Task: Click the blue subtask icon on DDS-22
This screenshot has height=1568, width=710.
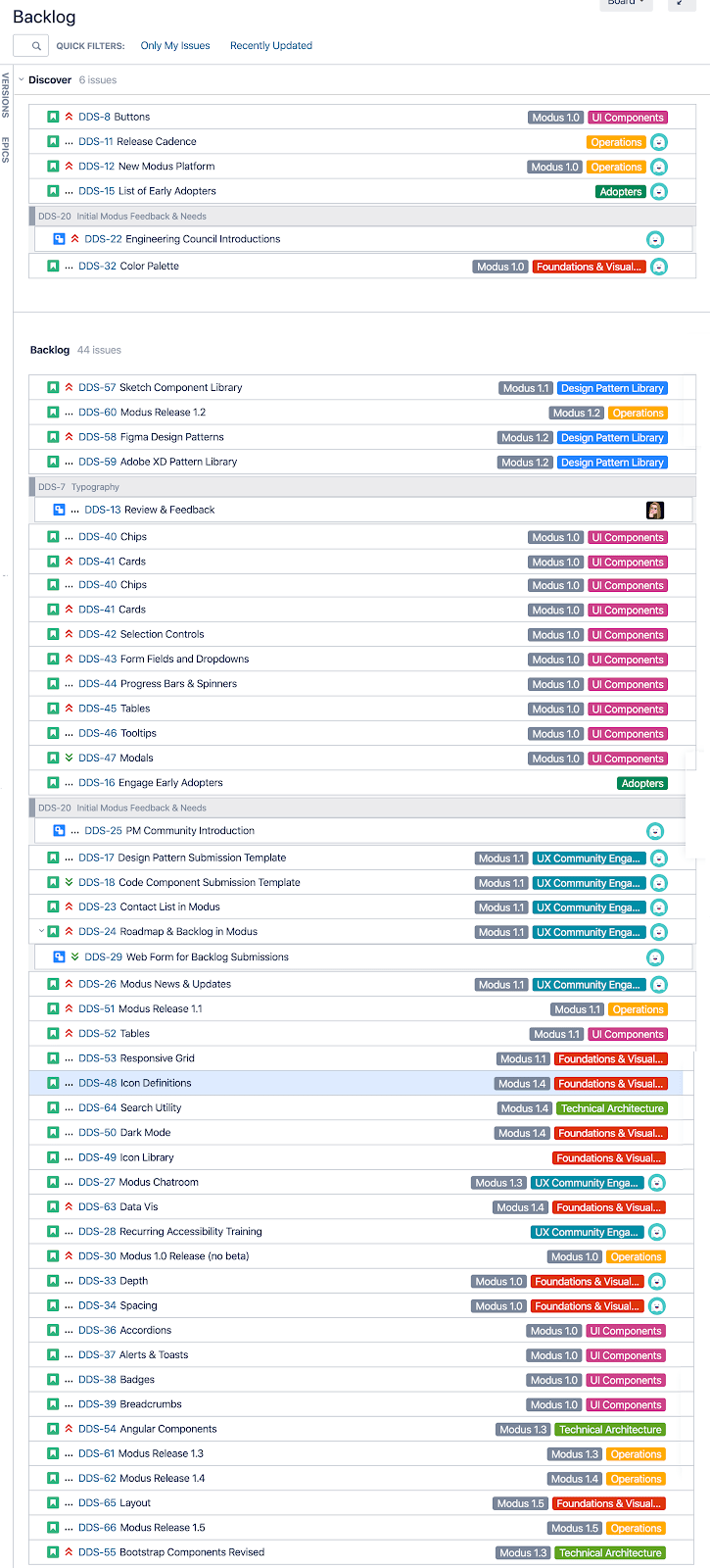Action: (x=59, y=238)
